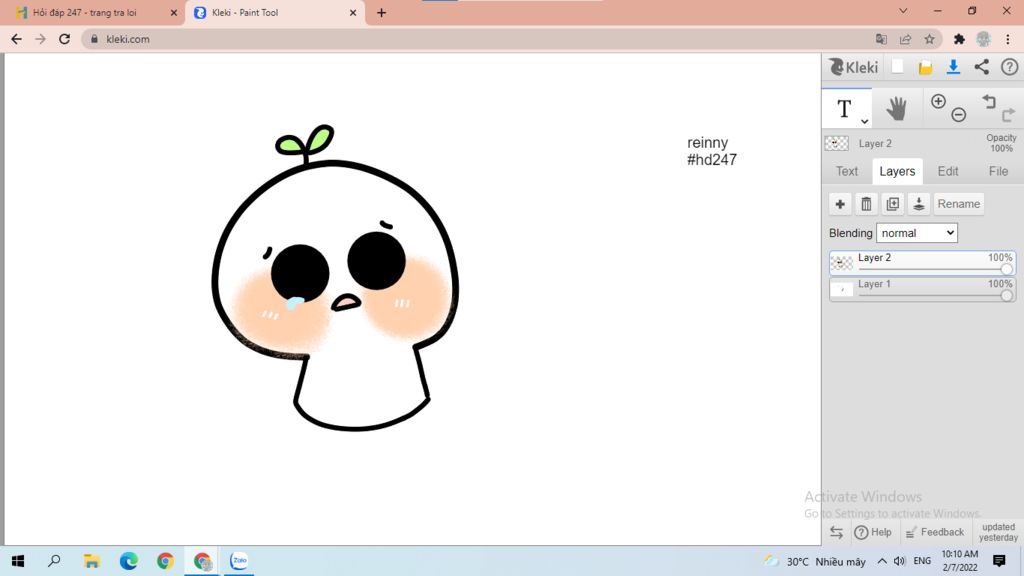The image size is (1024, 576).
Task: Select the Hand pan tool
Action: [x=897, y=108]
